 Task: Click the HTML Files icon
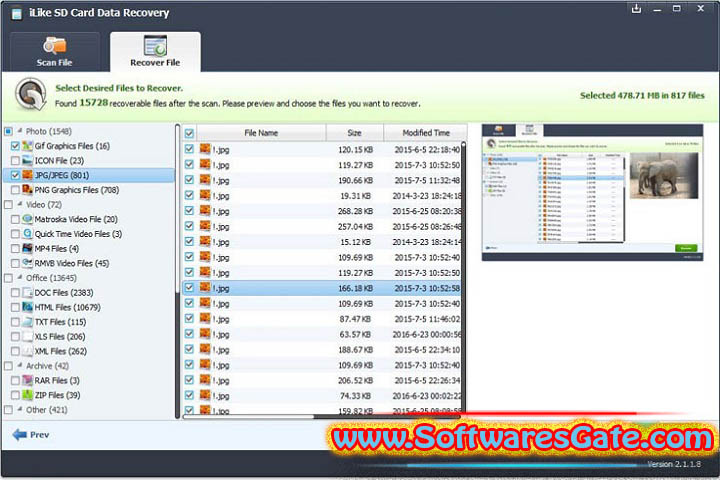(28, 307)
